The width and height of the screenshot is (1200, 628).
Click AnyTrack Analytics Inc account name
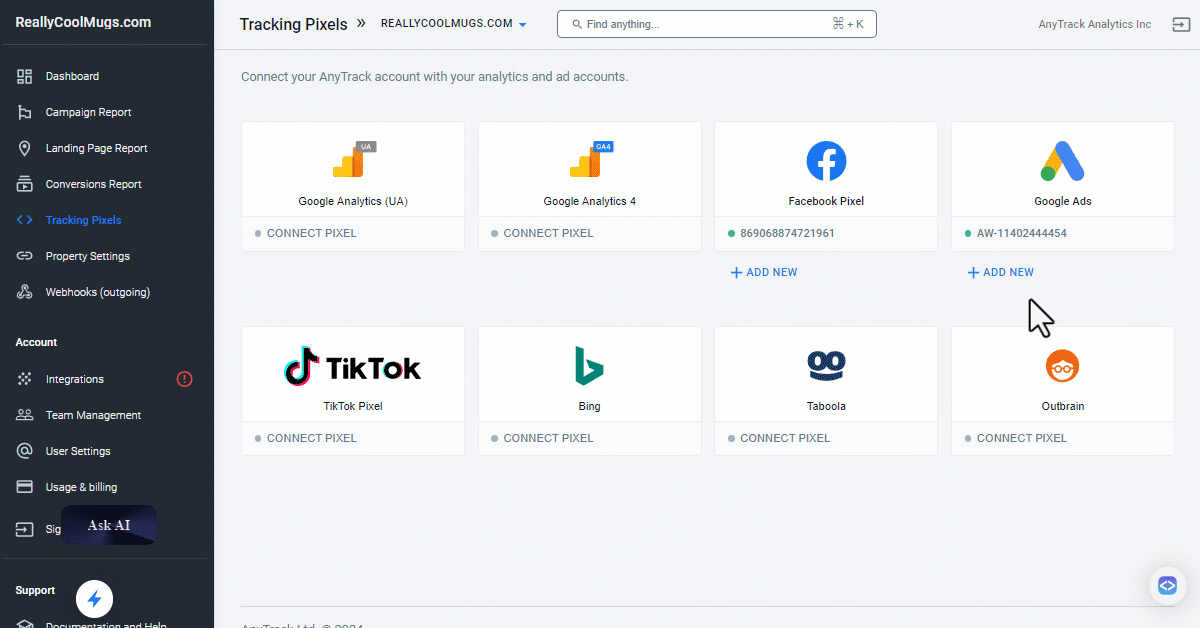1095,24
